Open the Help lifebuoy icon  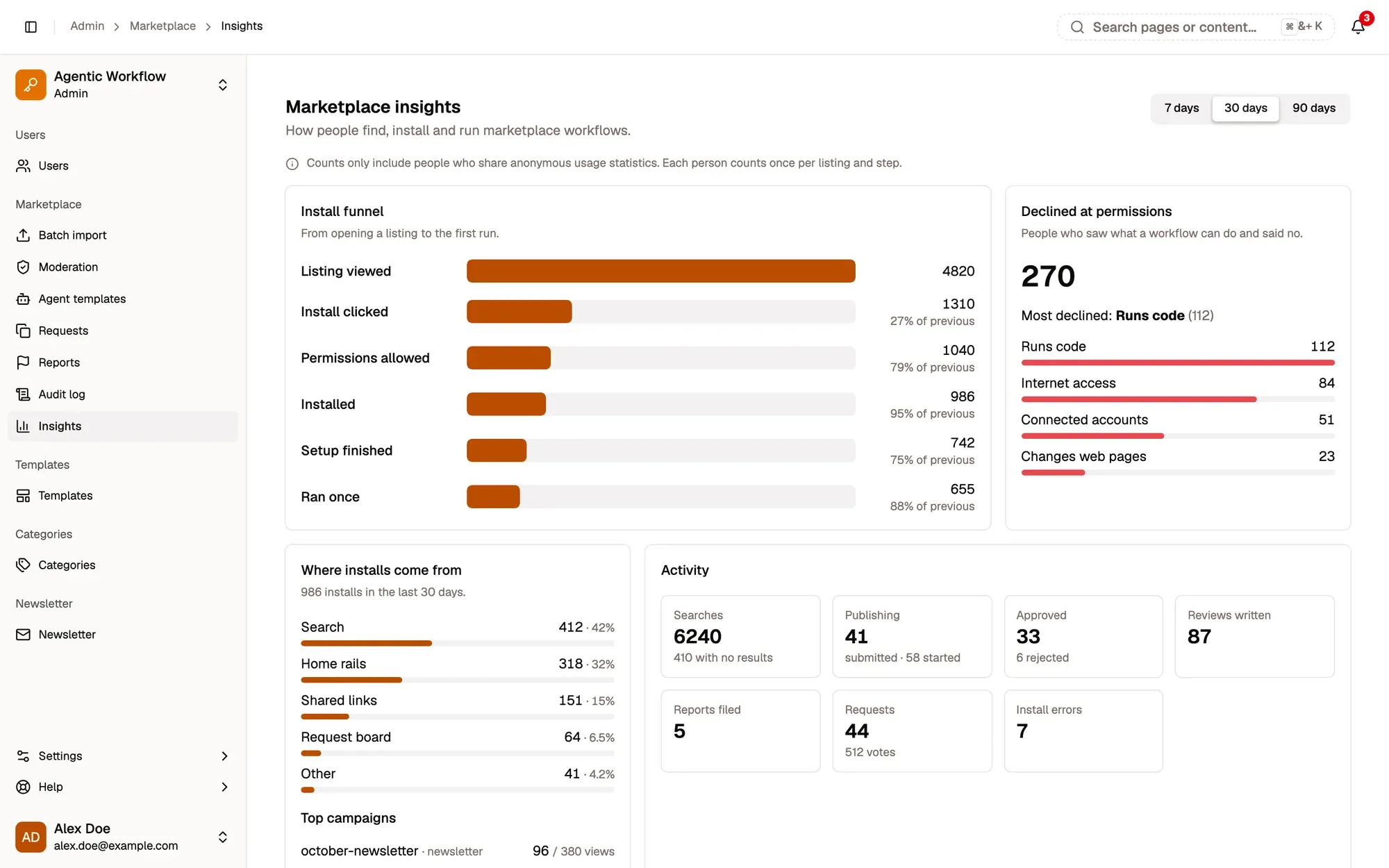click(x=23, y=787)
